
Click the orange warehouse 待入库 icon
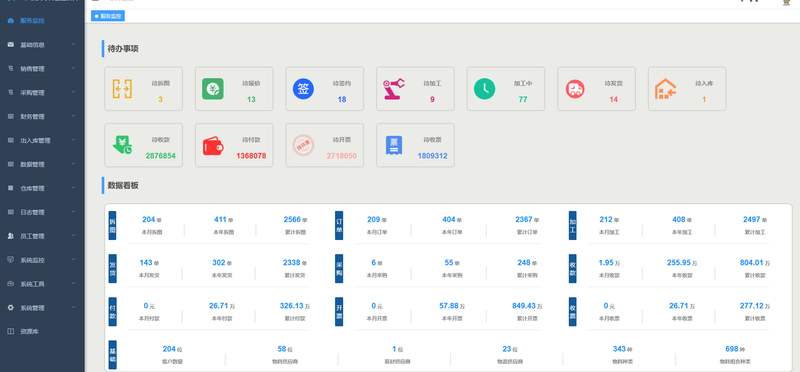point(665,89)
